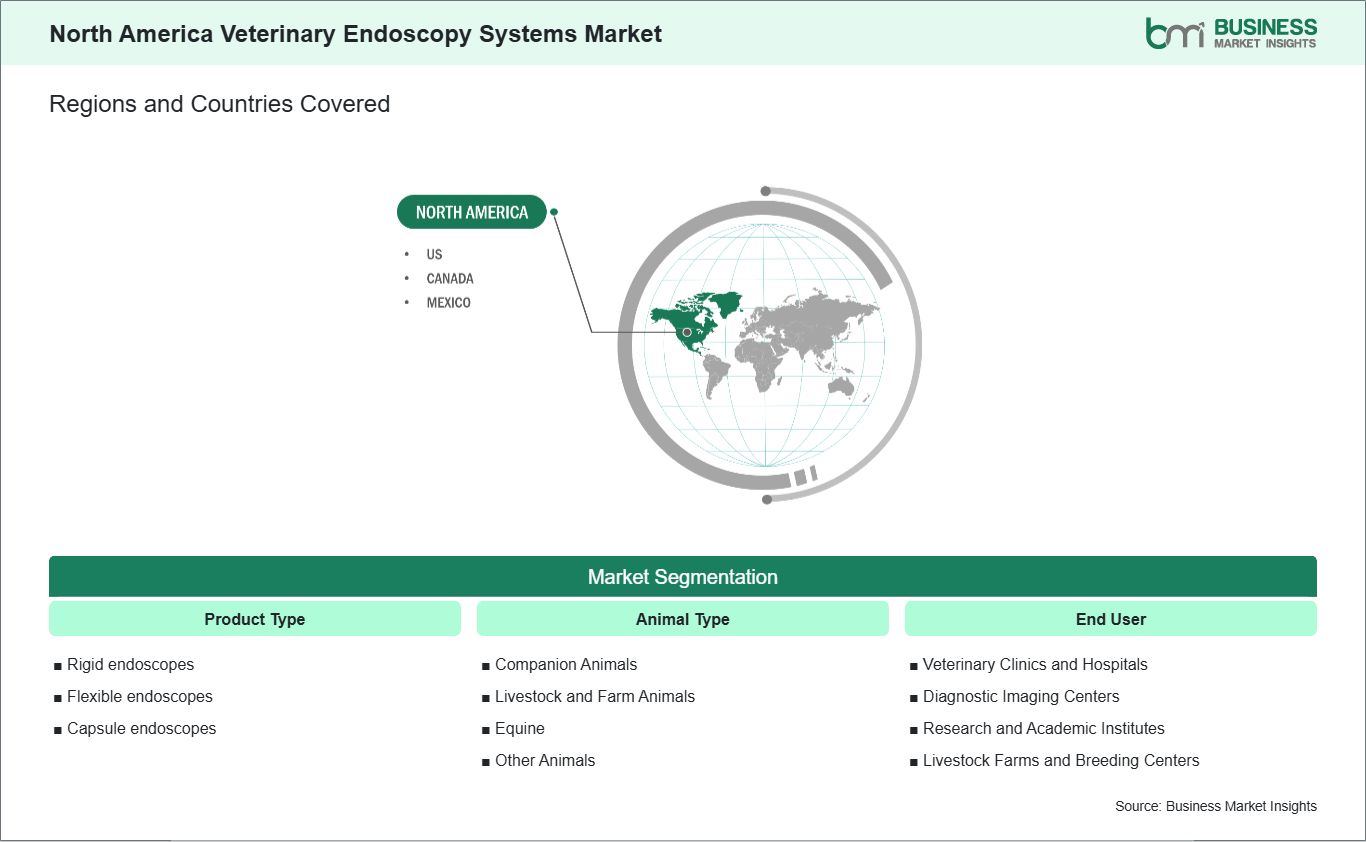The width and height of the screenshot is (1366, 842).
Task: Select the Product Type column header
Action: 255,619
